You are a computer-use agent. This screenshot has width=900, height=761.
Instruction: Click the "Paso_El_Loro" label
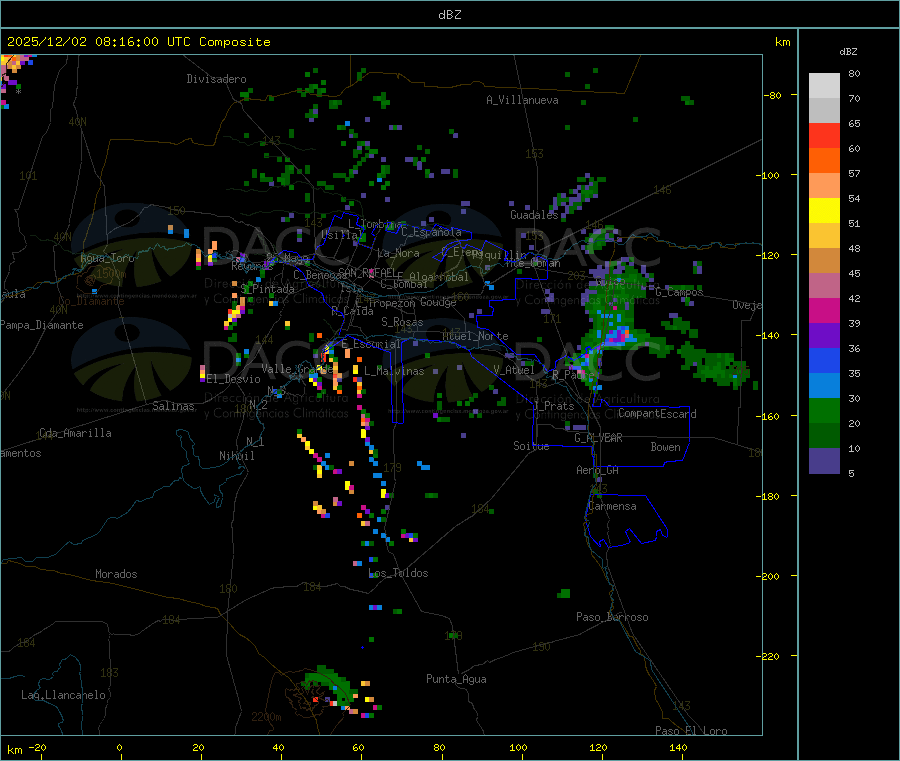pyautogui.click(x=691, y=731)
